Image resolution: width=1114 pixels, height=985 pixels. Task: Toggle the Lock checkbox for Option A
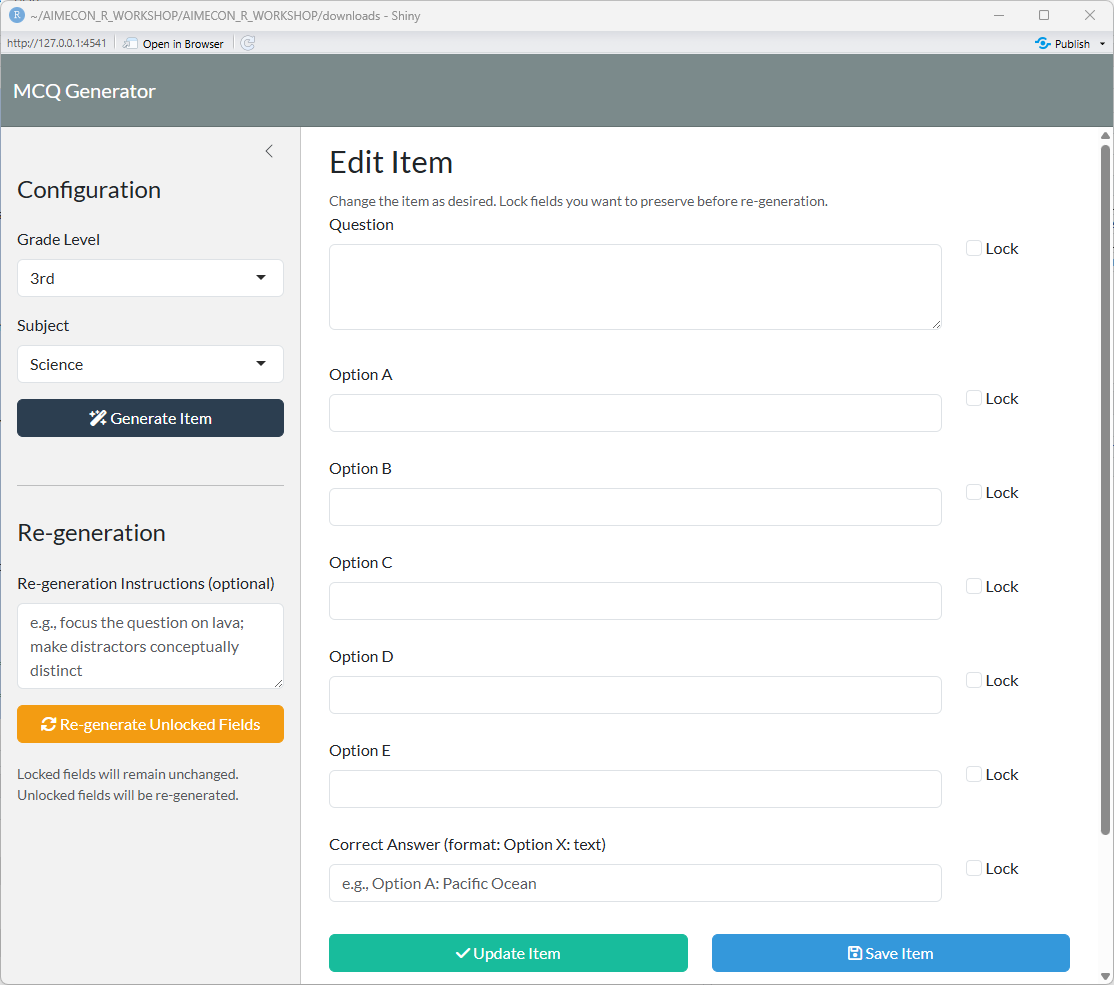pyautogui.click(x=974, y=398)
